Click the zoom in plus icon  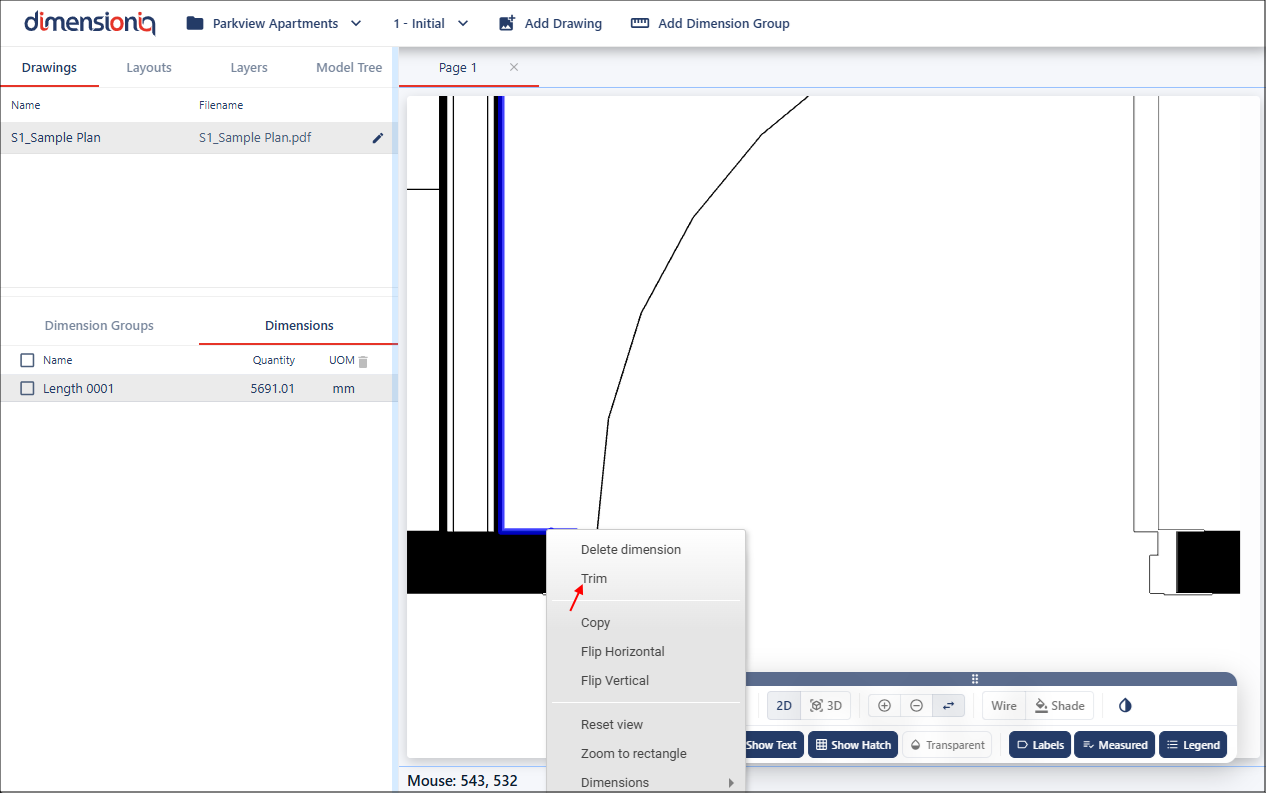point(884,706)
